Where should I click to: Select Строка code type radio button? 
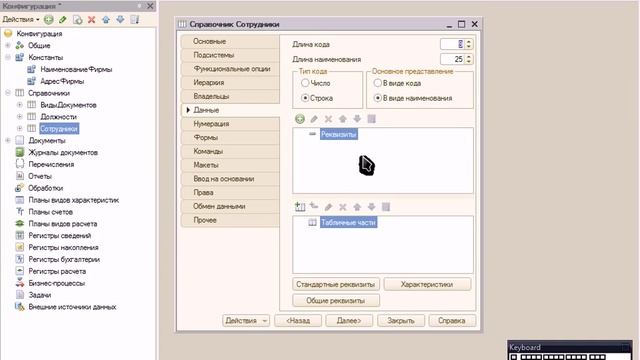click(x=305, y=98)
